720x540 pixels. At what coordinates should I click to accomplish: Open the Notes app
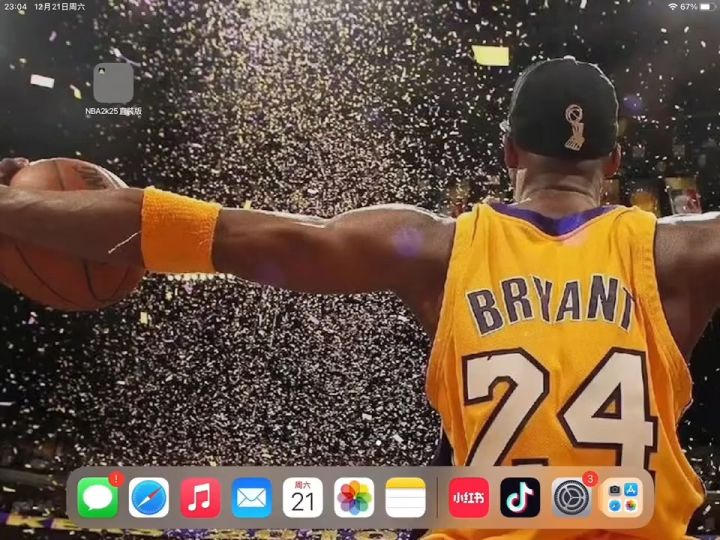click(405, 497)
